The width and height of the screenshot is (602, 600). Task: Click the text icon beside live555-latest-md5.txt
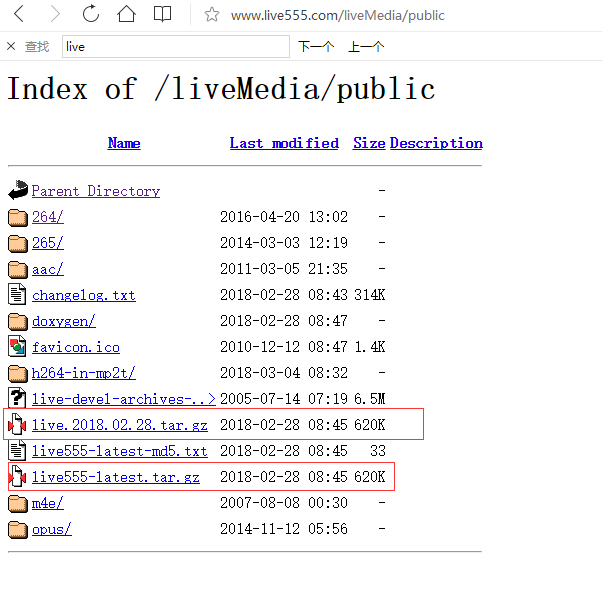(x=17, y=450)
